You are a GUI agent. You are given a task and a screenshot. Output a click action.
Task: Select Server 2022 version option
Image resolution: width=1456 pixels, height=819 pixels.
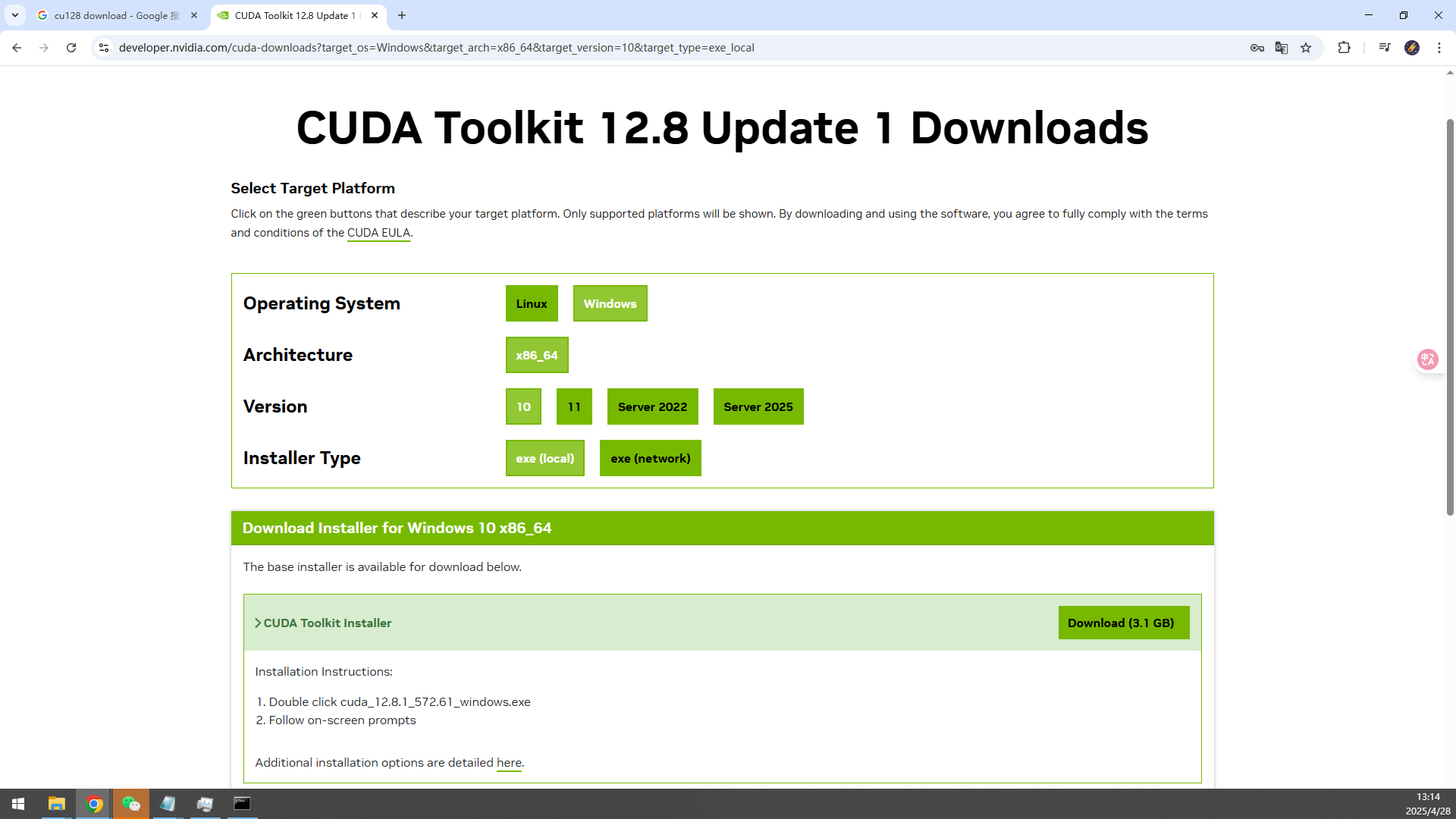[x=652, y=406]
